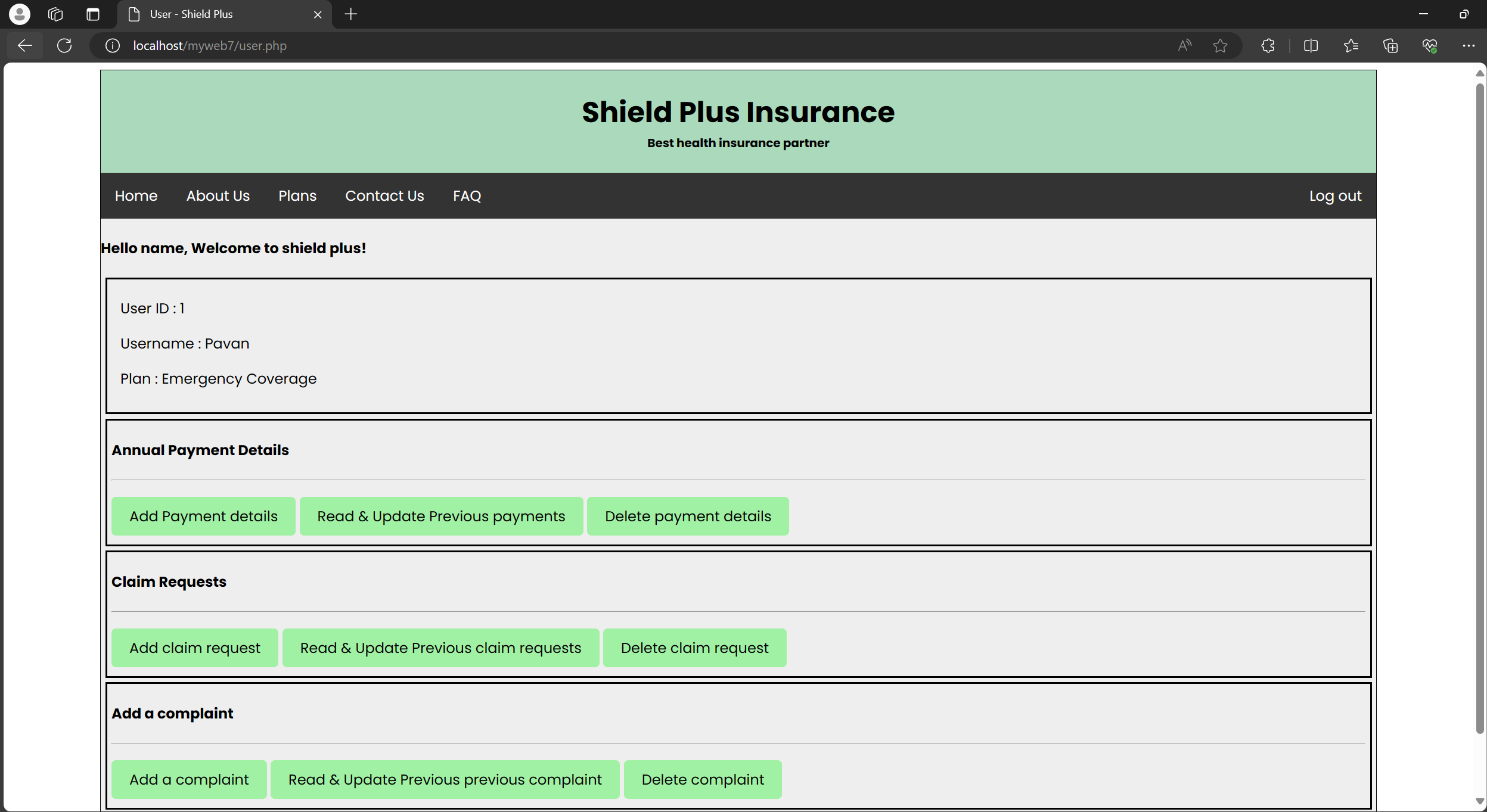
Task: Open the FAQ page
Action: coord(467,196)
